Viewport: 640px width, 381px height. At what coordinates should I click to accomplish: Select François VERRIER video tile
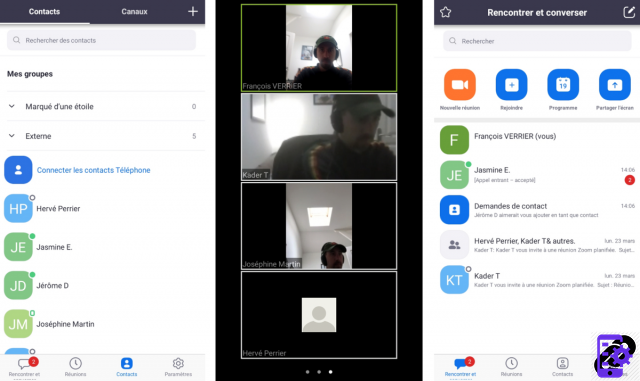click(319, 48)
